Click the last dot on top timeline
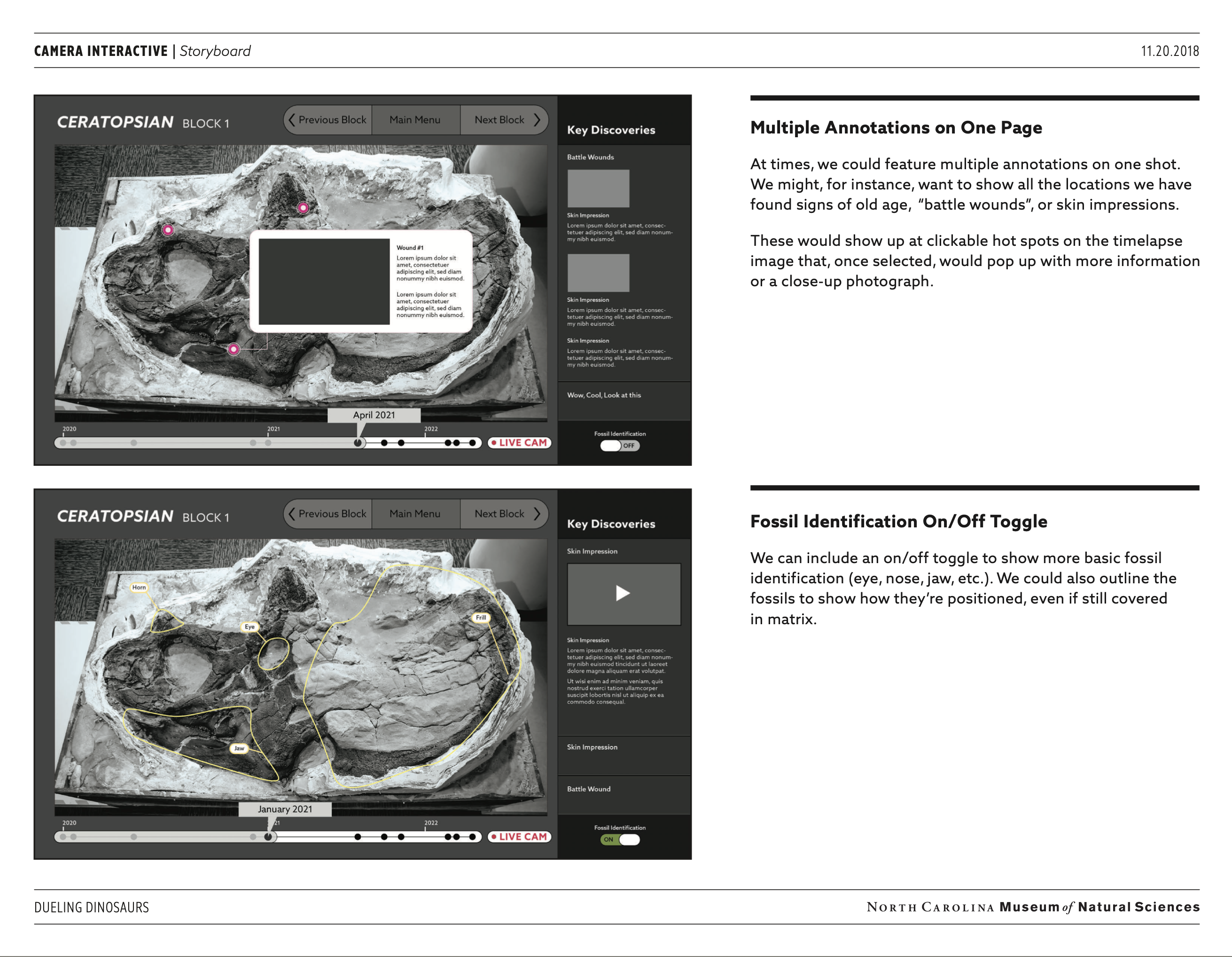This screenshot has height=957, width=1232. pos(473,443)
